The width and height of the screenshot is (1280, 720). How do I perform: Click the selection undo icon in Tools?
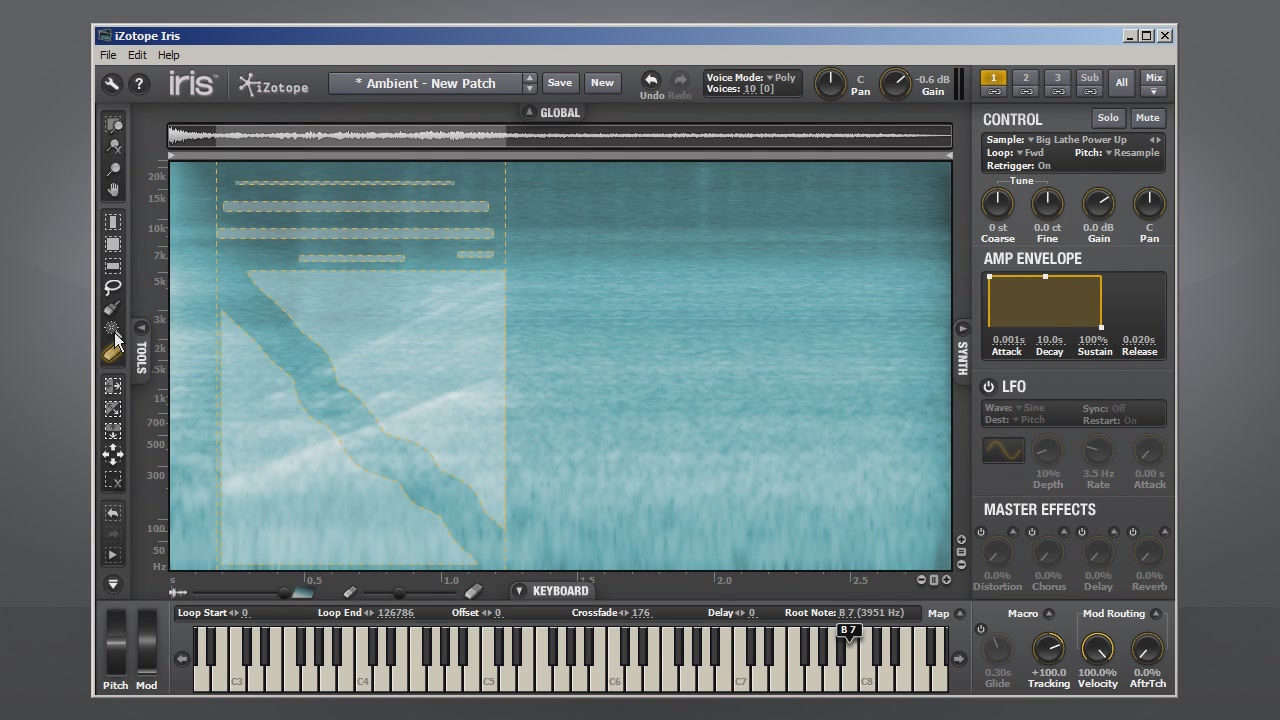point(113,512)
